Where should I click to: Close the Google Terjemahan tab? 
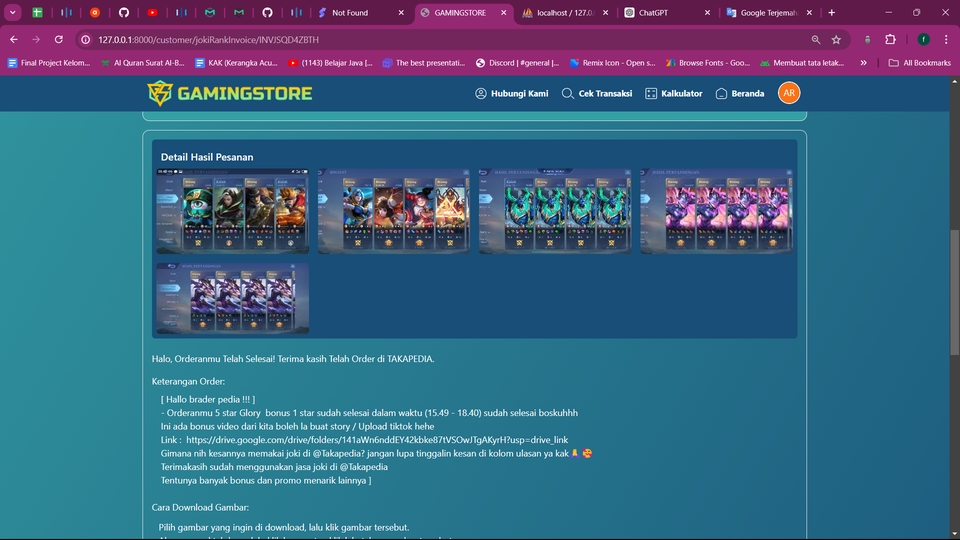pyautogui.click(x=809, y=12)
